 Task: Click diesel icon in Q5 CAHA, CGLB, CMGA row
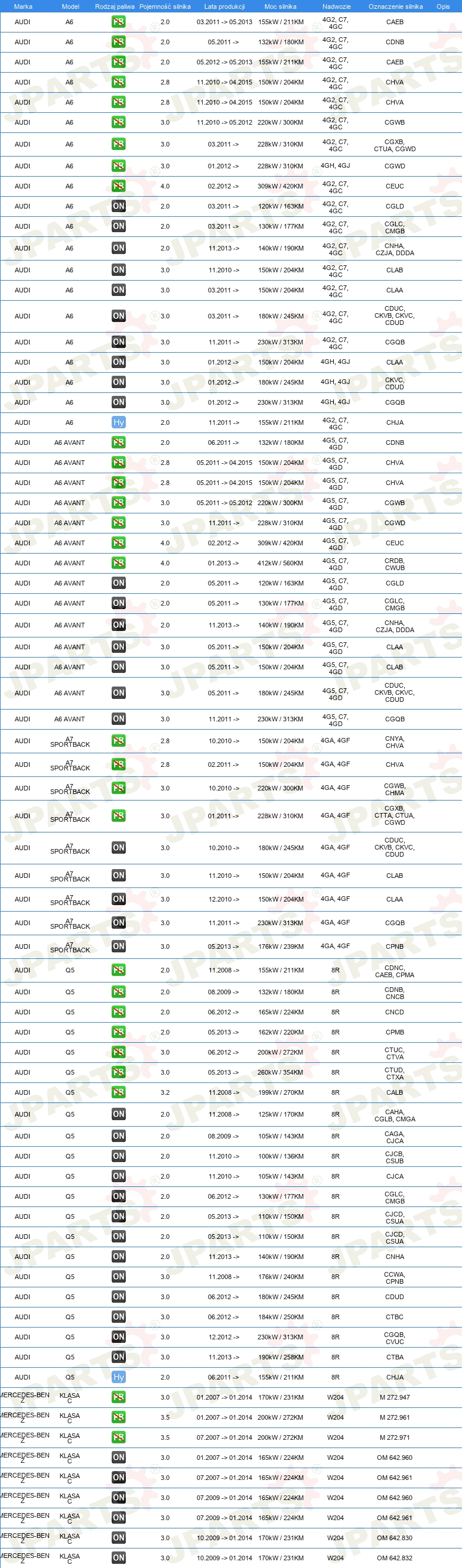click(119, 1114)
